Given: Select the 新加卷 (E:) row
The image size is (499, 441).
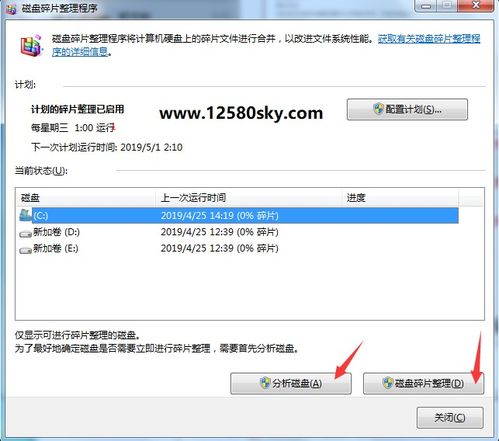Looking at the screenshot, I should pos(239,248).
